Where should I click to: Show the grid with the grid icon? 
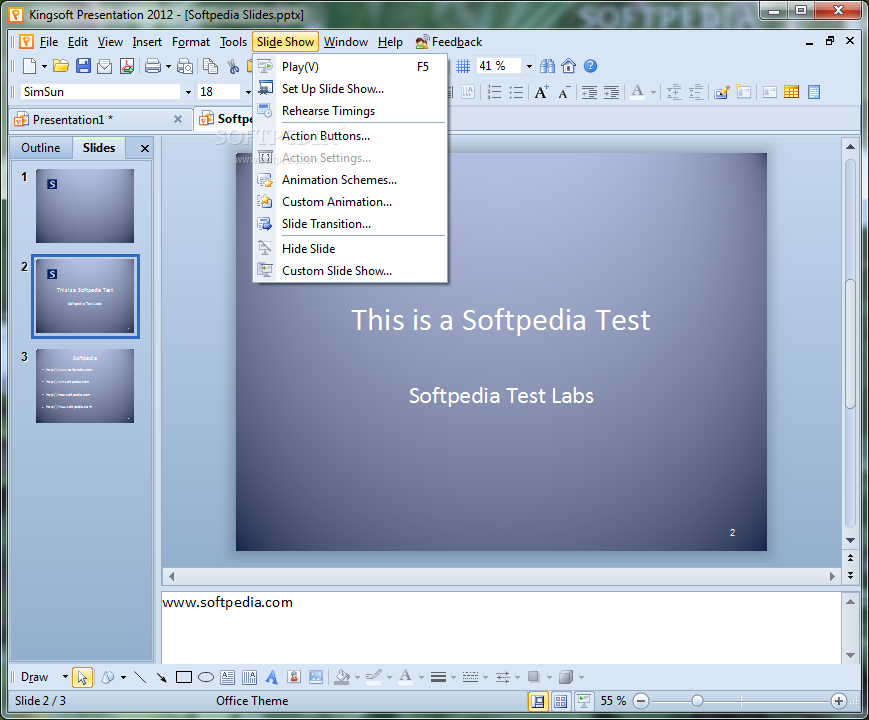tap(463, 67)
